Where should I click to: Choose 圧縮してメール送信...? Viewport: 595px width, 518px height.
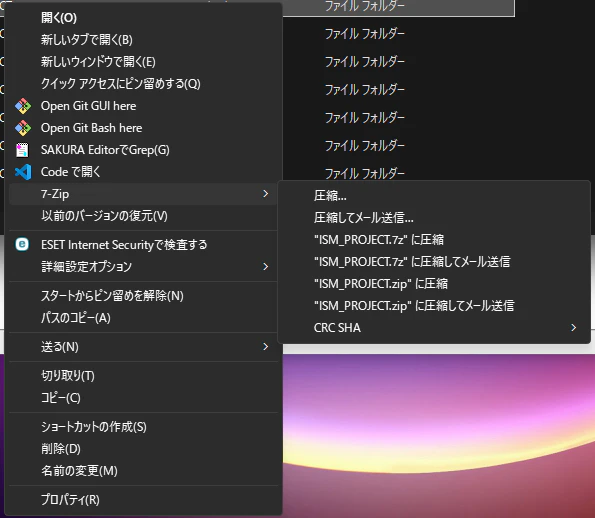pos(434,217)
